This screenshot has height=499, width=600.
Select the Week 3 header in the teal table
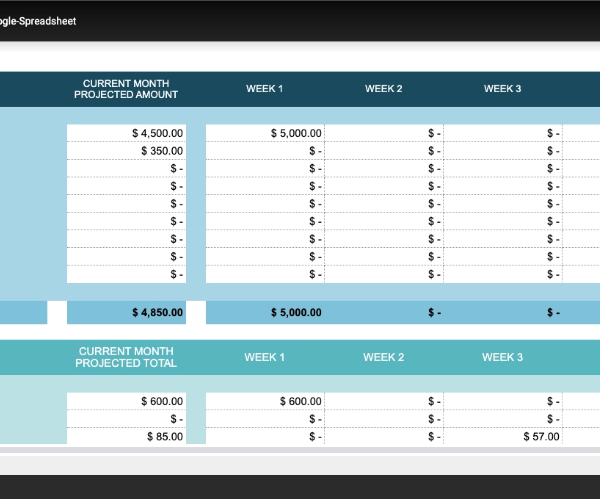tap(502, 357)
